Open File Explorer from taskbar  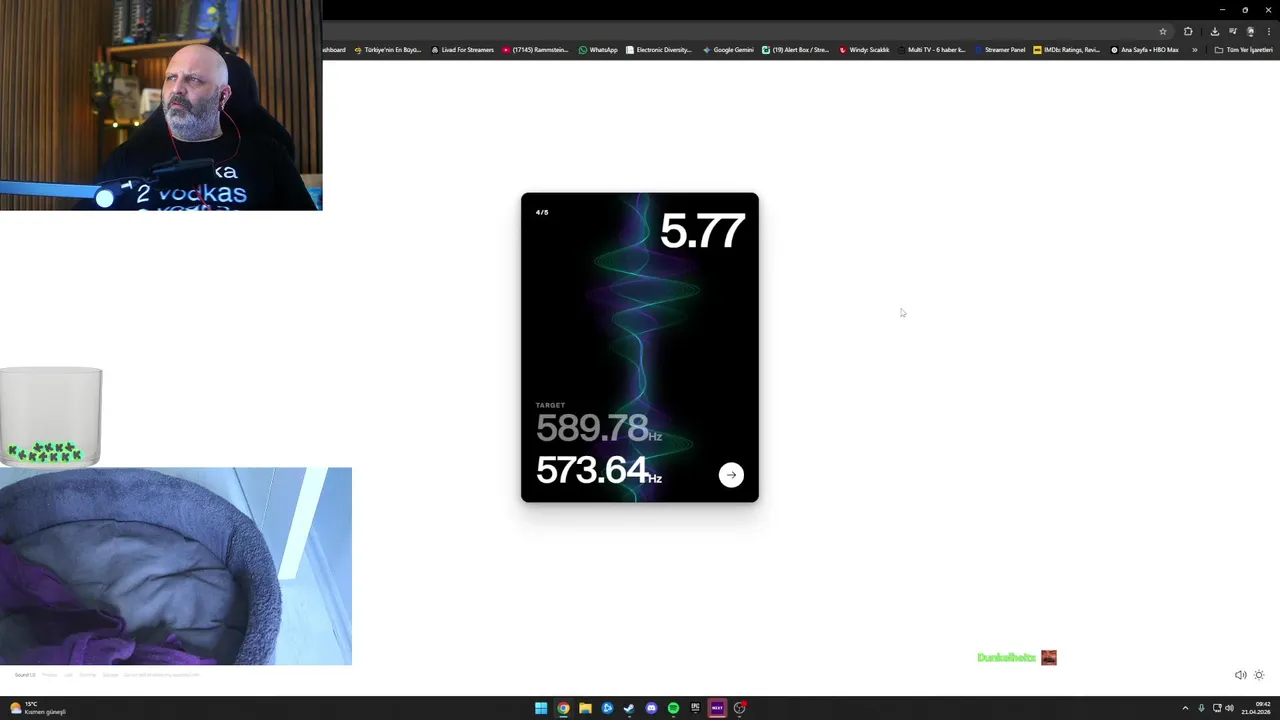(585, 708)
